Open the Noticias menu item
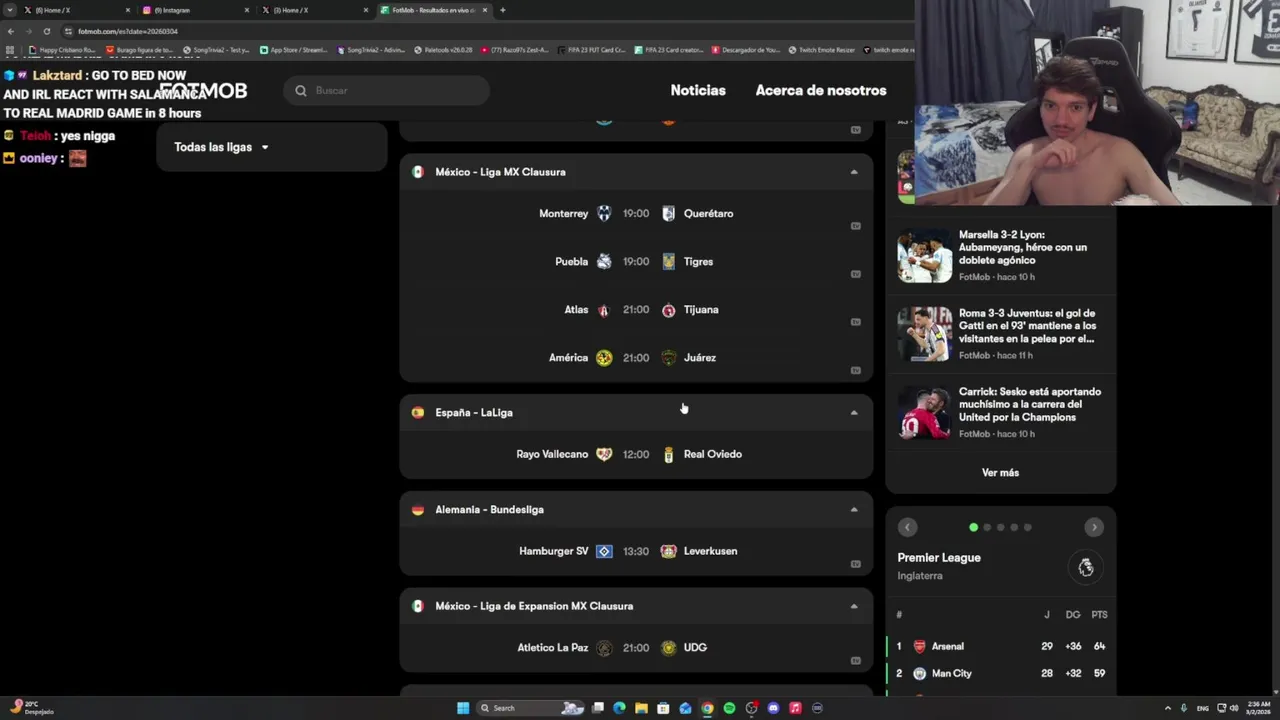 (698, 90)
